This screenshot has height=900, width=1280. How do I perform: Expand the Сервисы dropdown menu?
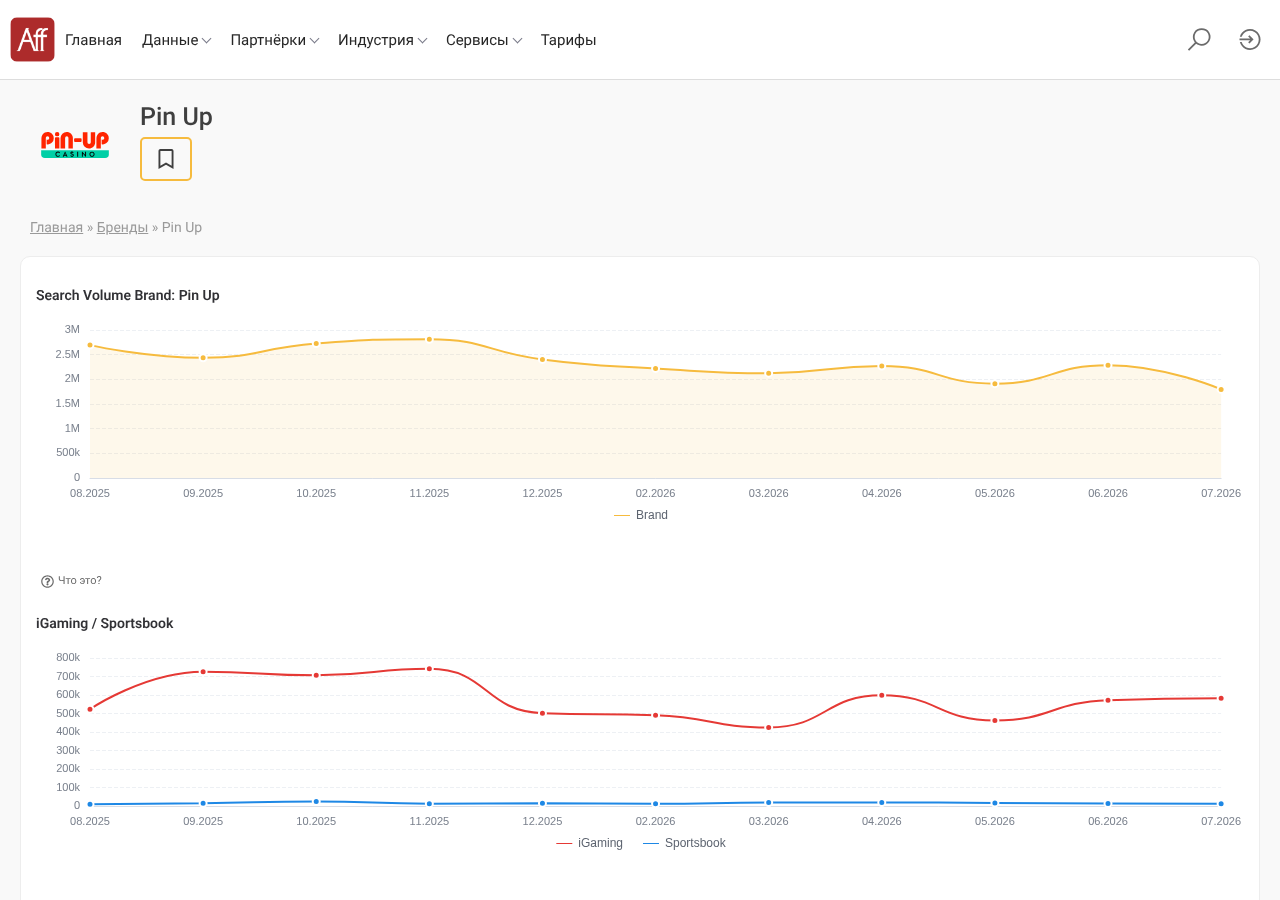click(484, 40)
